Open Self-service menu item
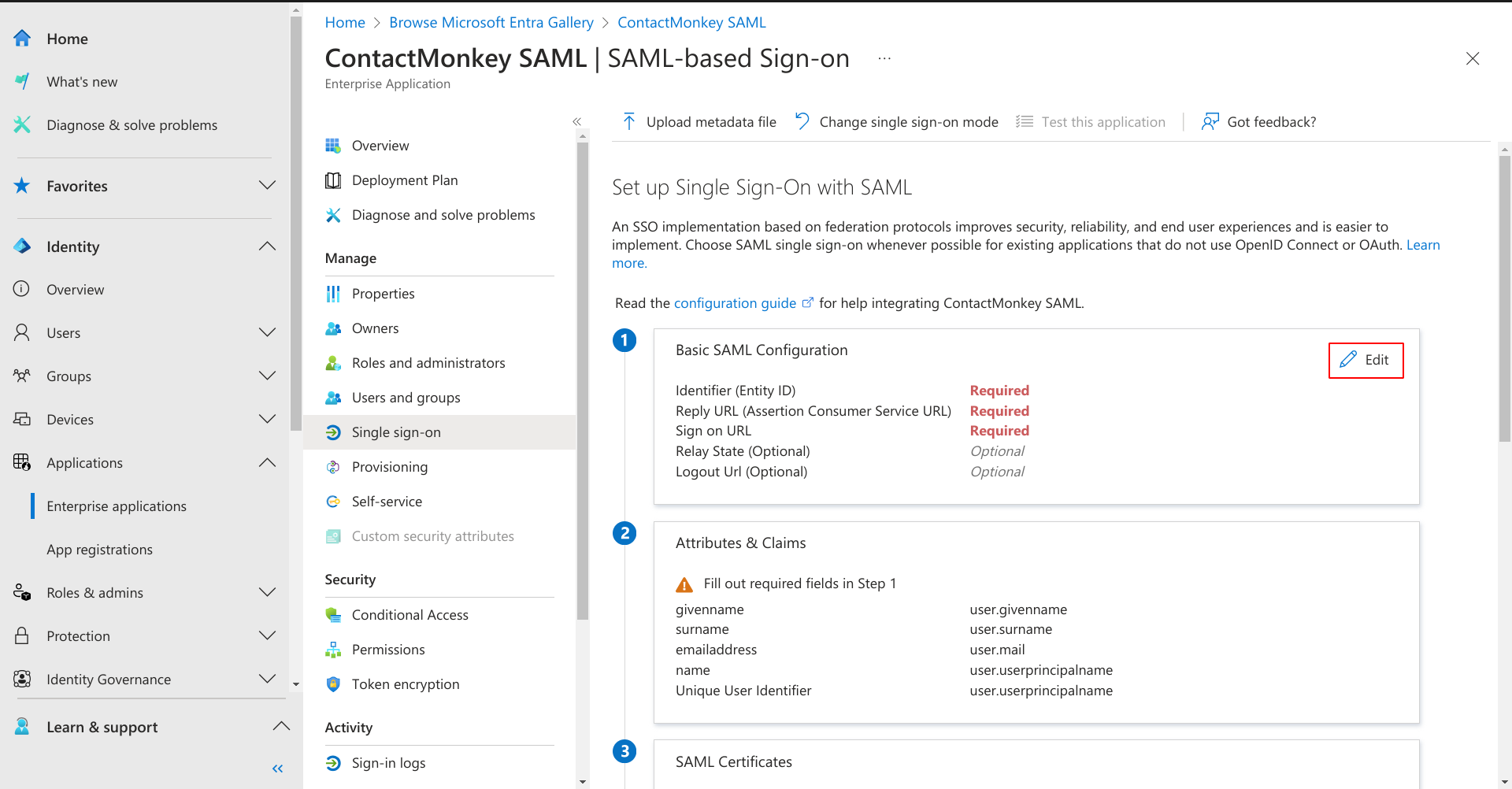1512x789 pixels. 387,502
